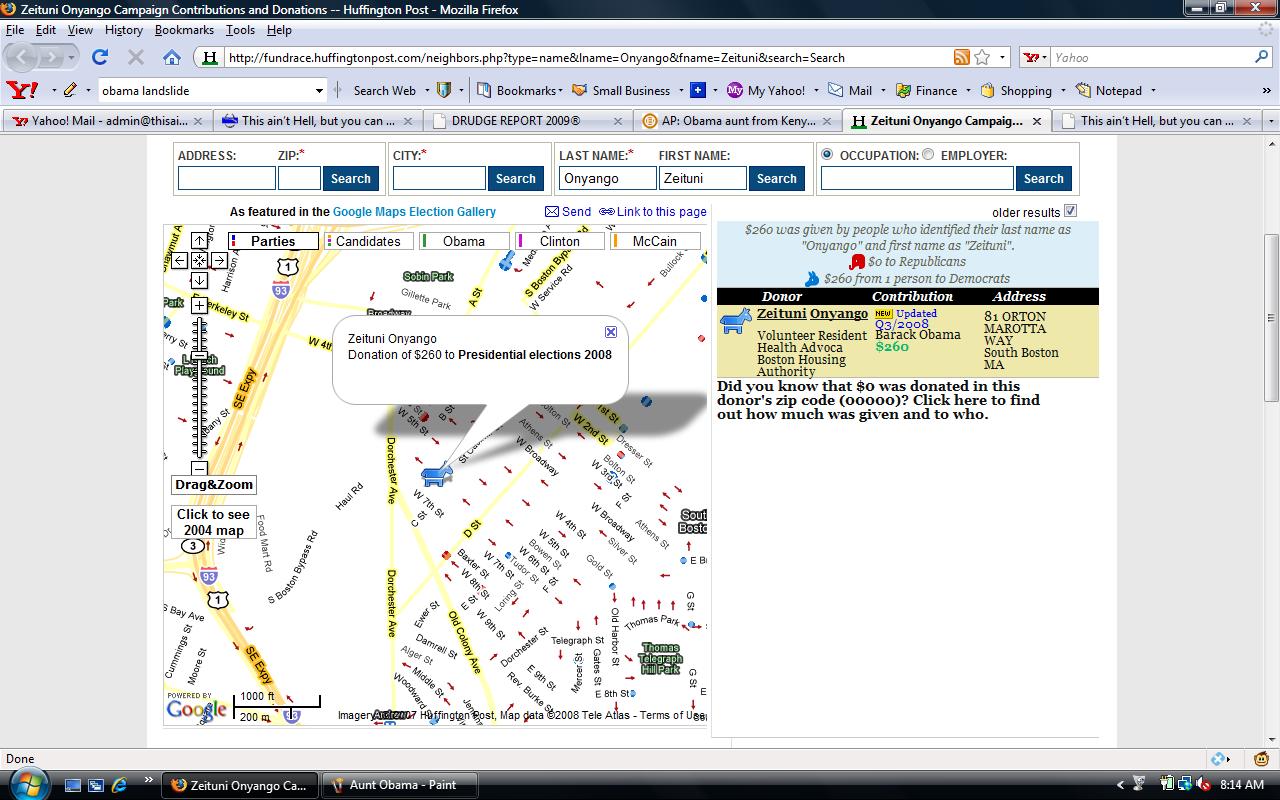Click the map zoom-in plus button

tap(199, 305)
